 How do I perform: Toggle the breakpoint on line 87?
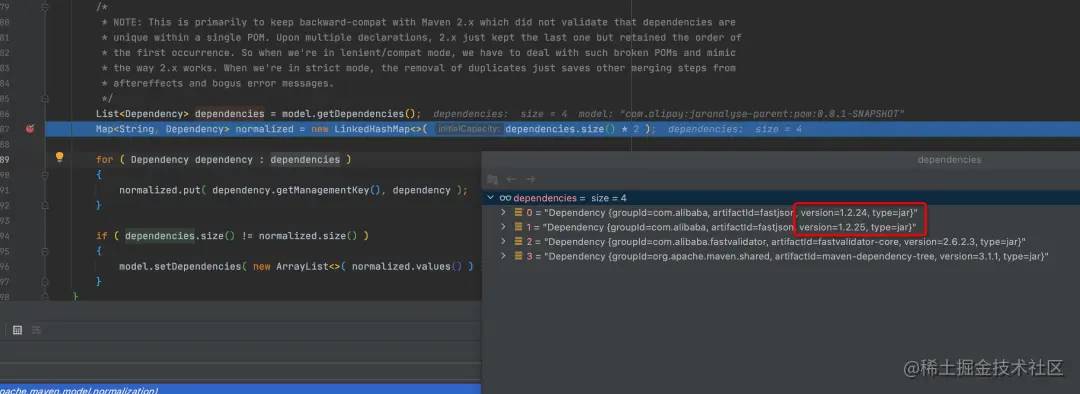point(30,129)
